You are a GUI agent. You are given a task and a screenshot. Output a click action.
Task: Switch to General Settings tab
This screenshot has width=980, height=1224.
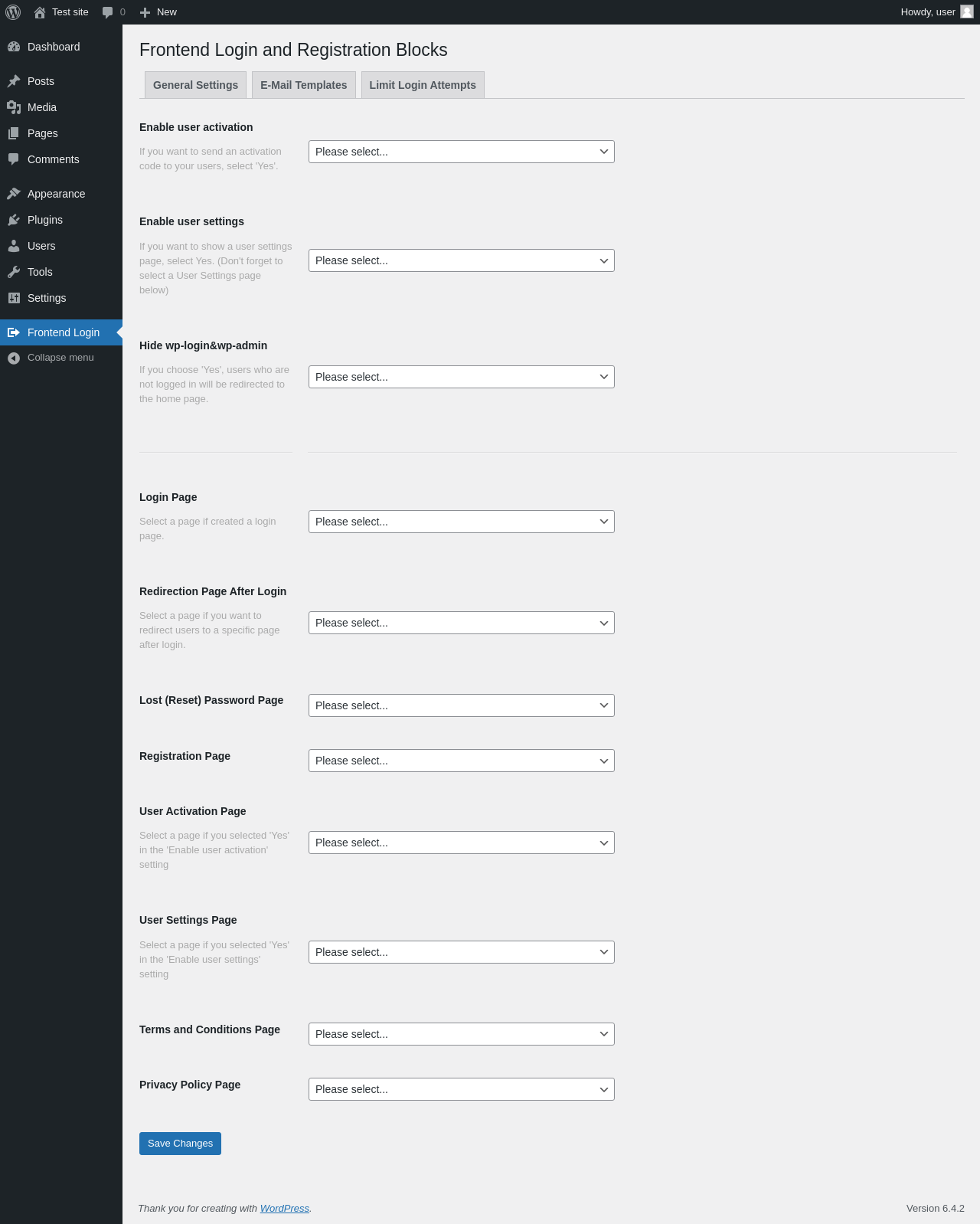coord(195,85)
